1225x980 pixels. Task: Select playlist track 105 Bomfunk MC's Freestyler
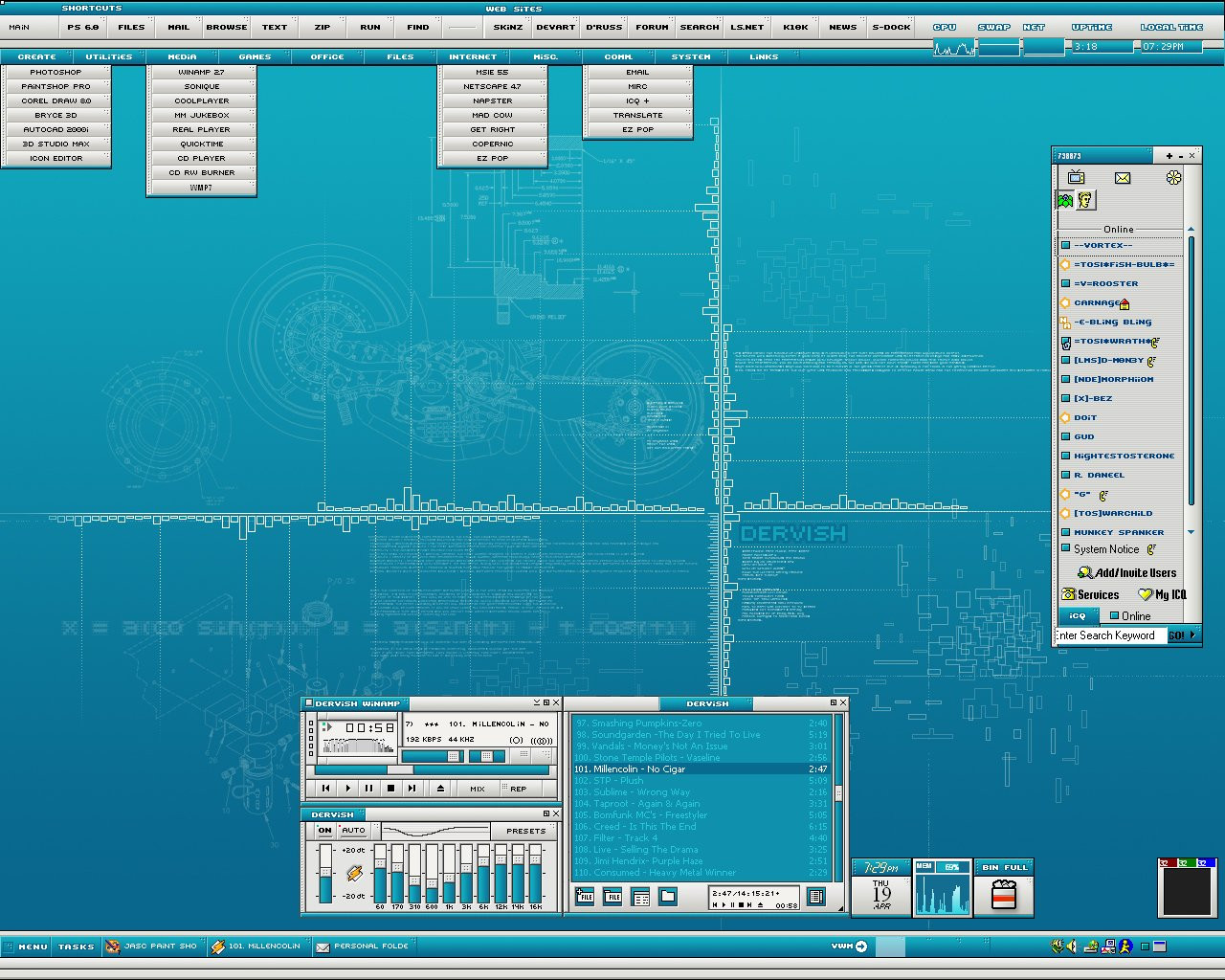coord(701,815)
